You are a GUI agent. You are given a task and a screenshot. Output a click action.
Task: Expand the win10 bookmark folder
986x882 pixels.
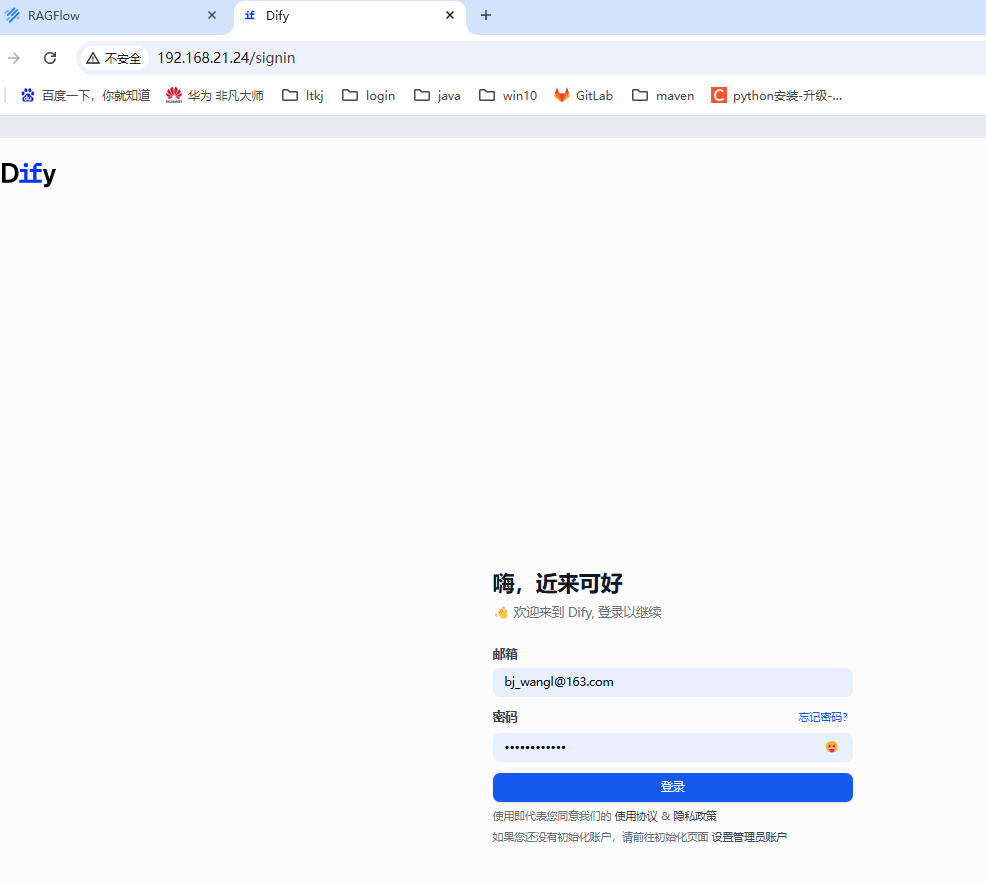[507, 95]
